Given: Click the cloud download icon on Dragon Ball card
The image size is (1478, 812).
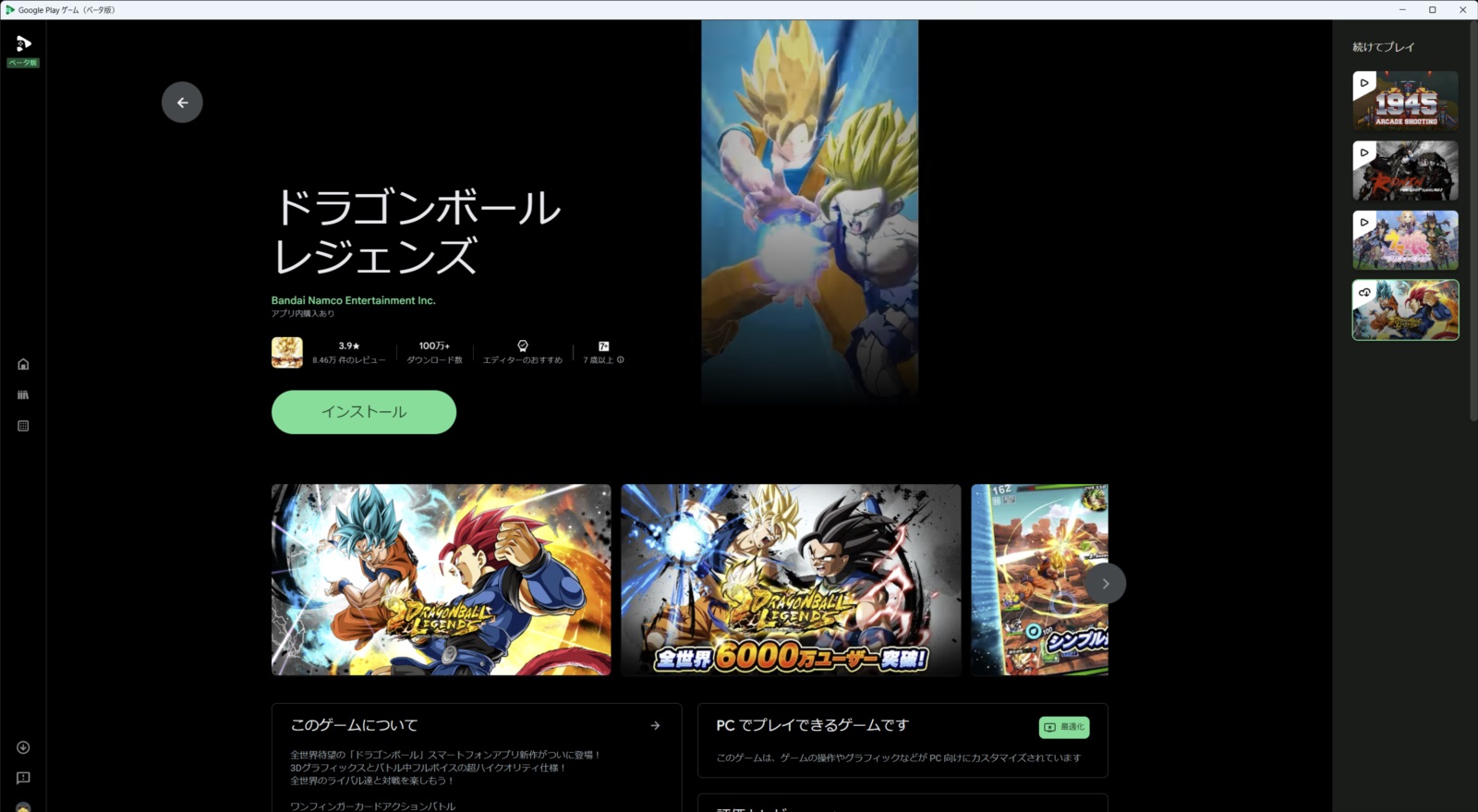Looking at the screenshot, I should (x=1364, y=292).
